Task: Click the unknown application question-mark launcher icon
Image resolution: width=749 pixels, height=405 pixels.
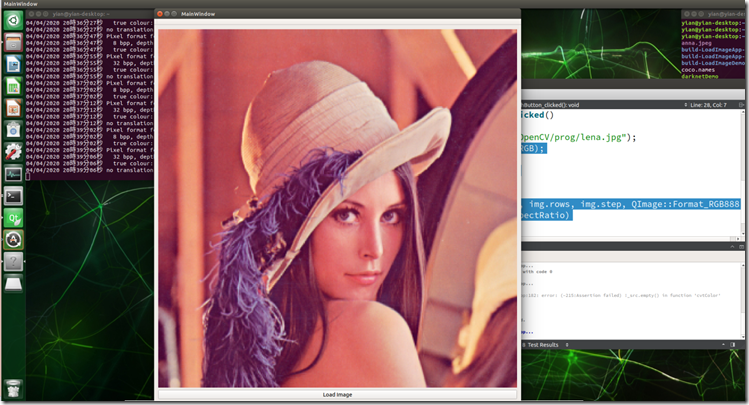Action: coord(13,261)
